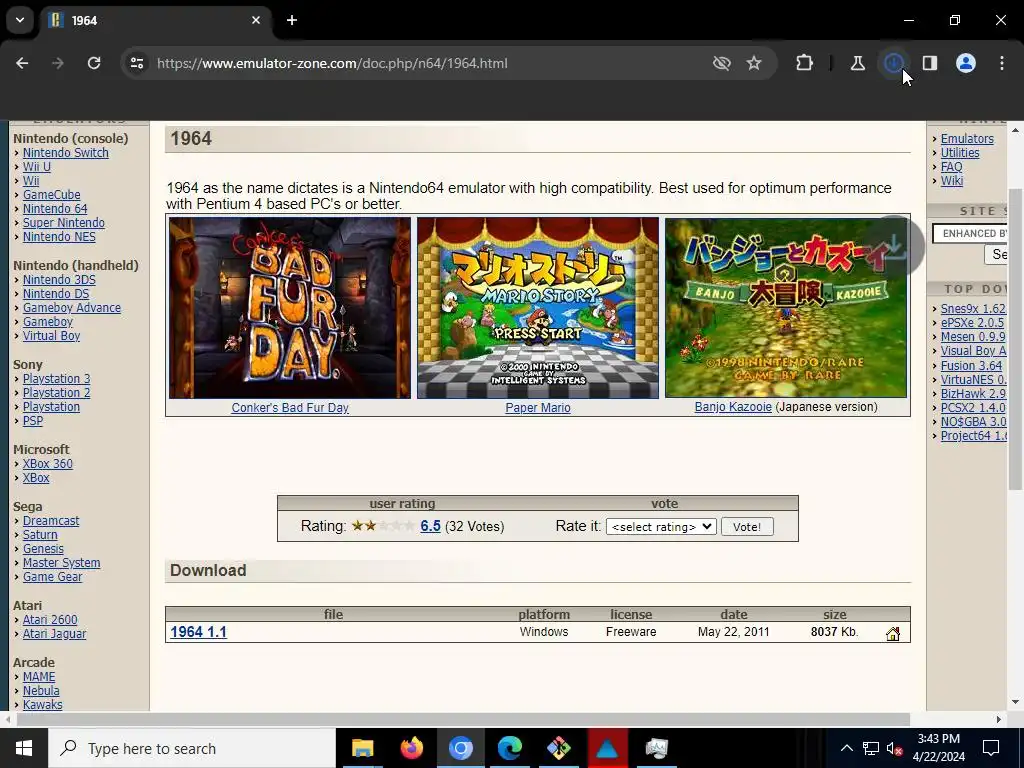Open the red triangle taskbar app
1024x768 pixels.
pos(607,748)
